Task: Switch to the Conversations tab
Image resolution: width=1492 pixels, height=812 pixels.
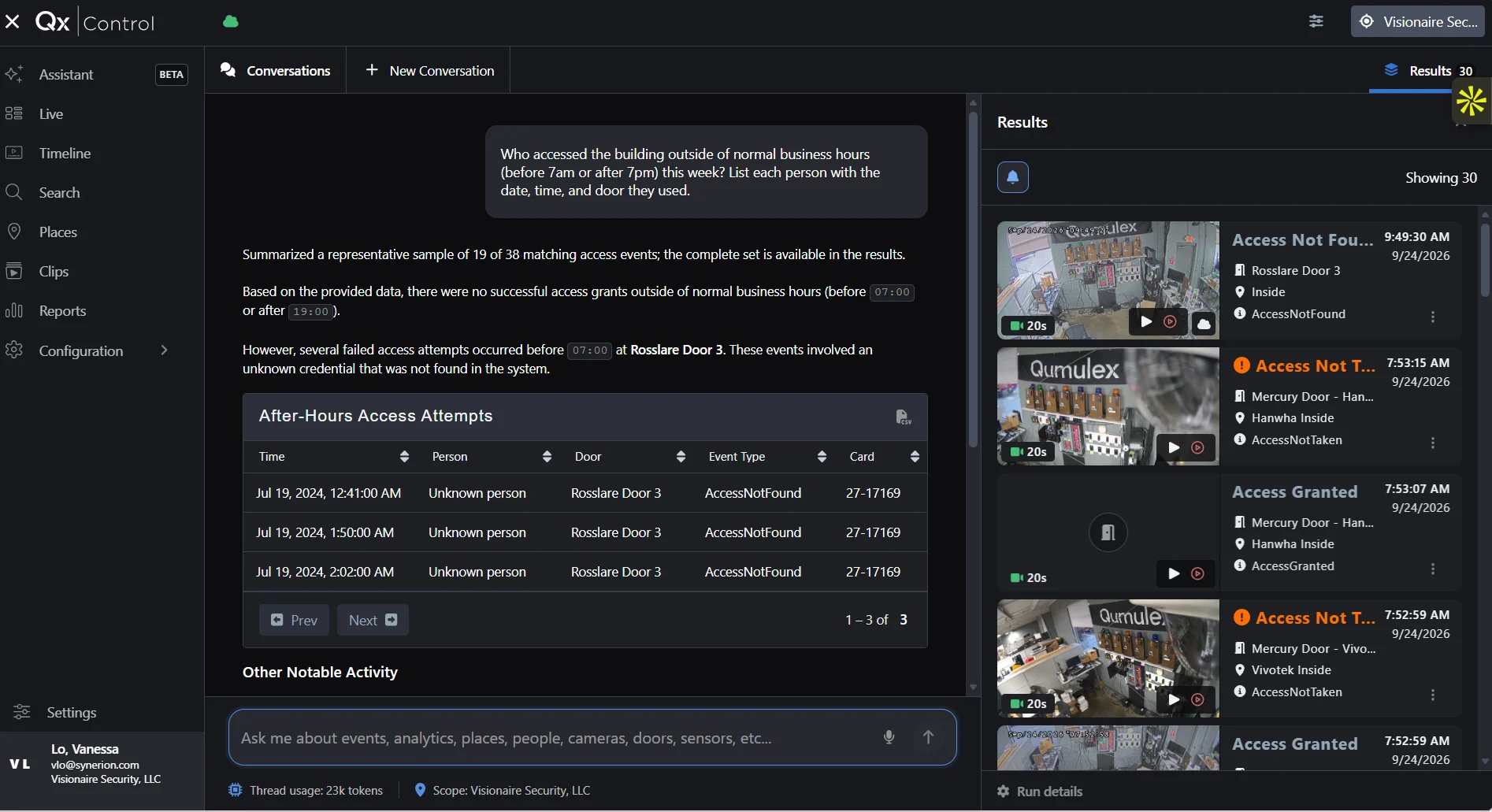Action: (x=276, y=70)
